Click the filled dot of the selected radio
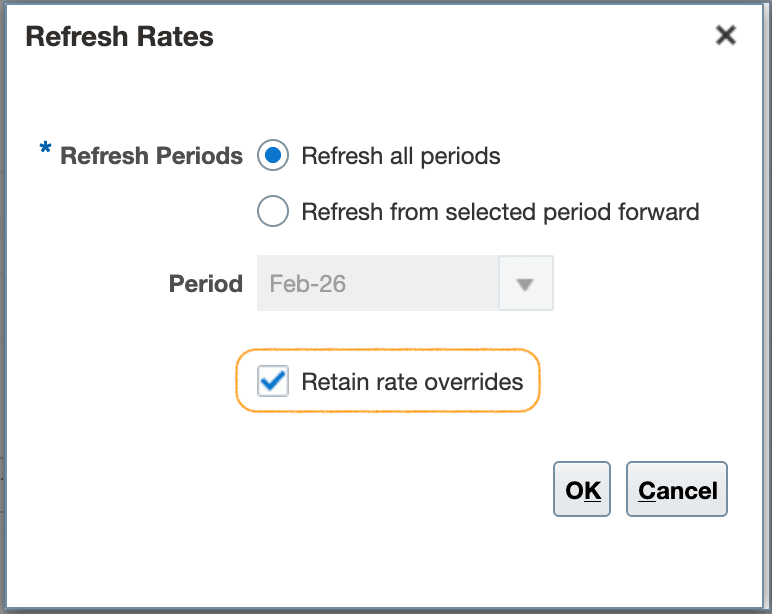 (273, 156)
